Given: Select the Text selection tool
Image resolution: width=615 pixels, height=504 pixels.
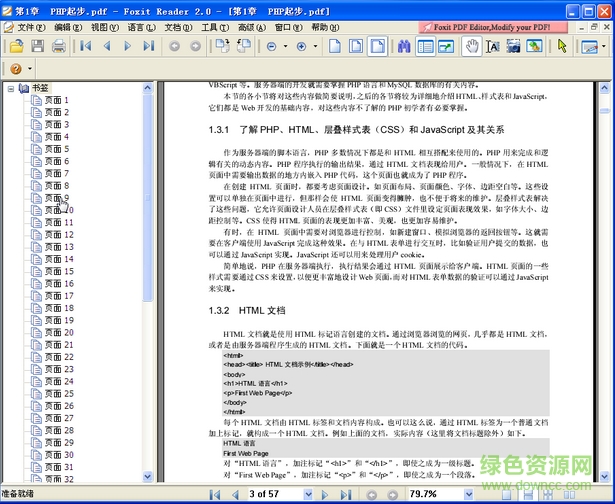Looking at the screenshot, I should pos(493,46).
